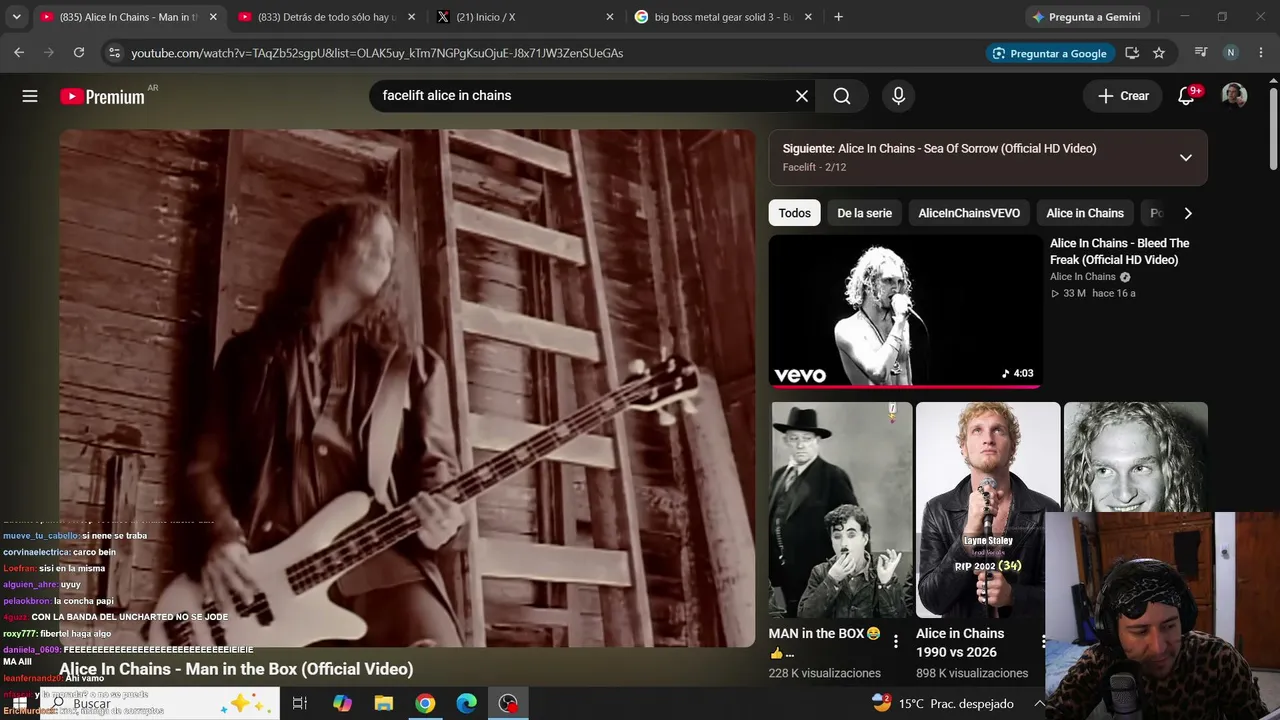
Task: Open YouTube notifications bell
Action: pyautogui.click(x=1187, y=96)
